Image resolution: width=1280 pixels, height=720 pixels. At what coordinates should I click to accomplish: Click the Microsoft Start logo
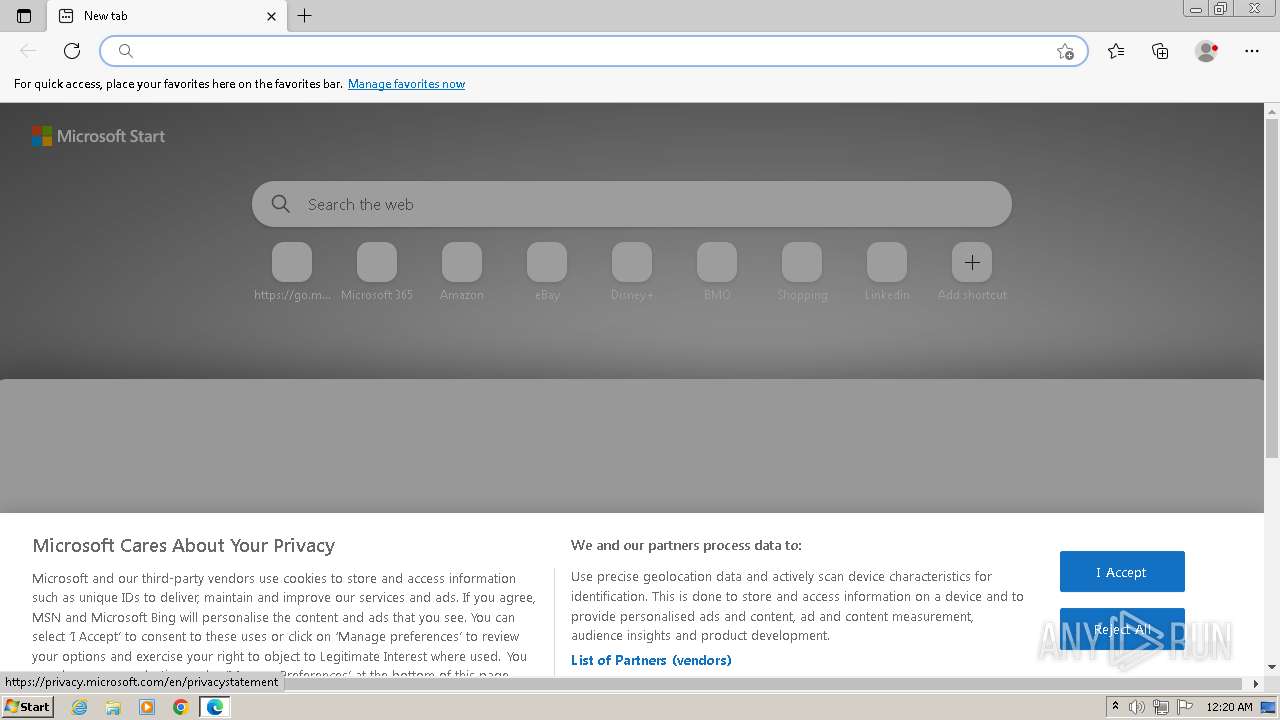tap(98, 136)
